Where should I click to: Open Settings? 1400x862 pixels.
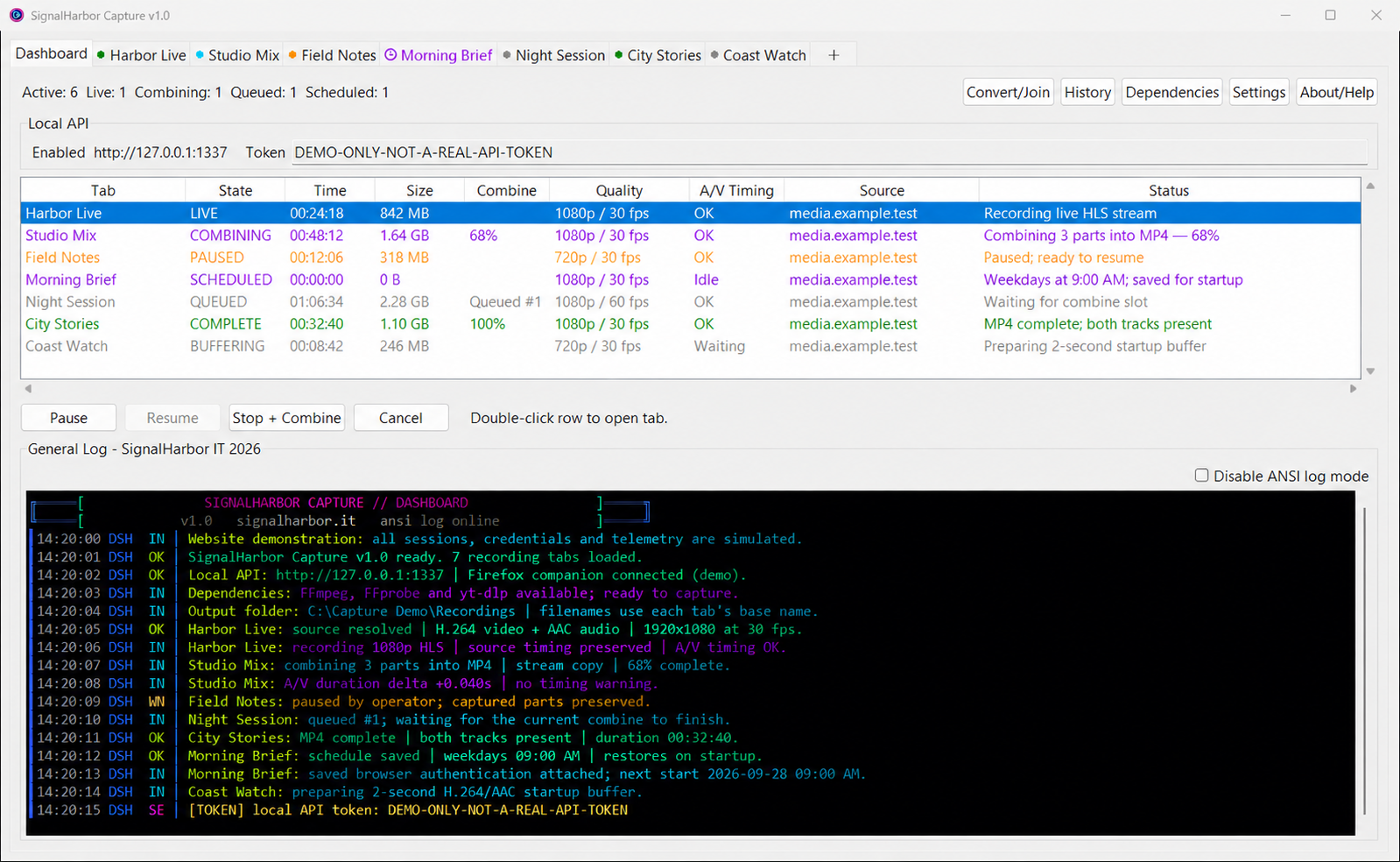coord(1258,92)
